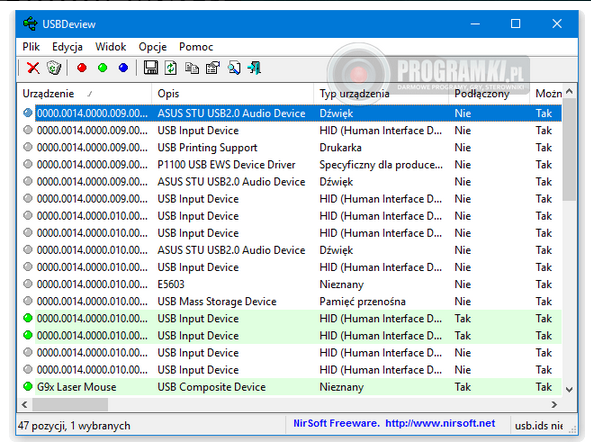
Task: Click the recycle bin toolbar icon
Action: [x=54, y=68]
